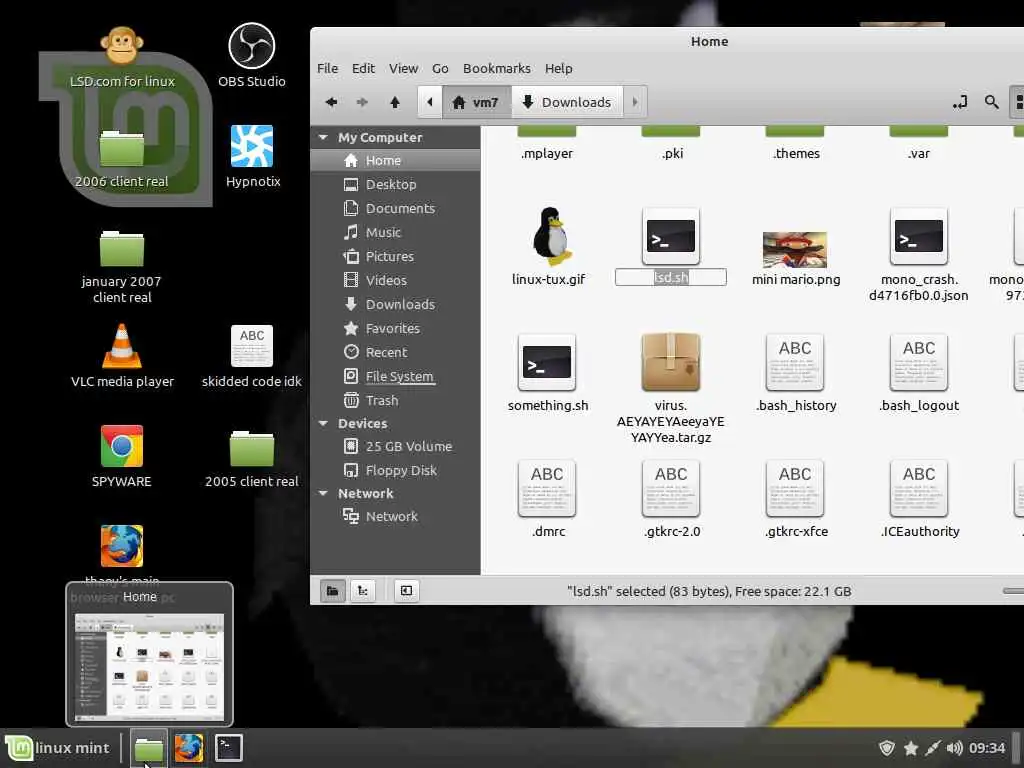
Task: Select the VLC media player desktop icon
Action: click(x=121, y=346)
